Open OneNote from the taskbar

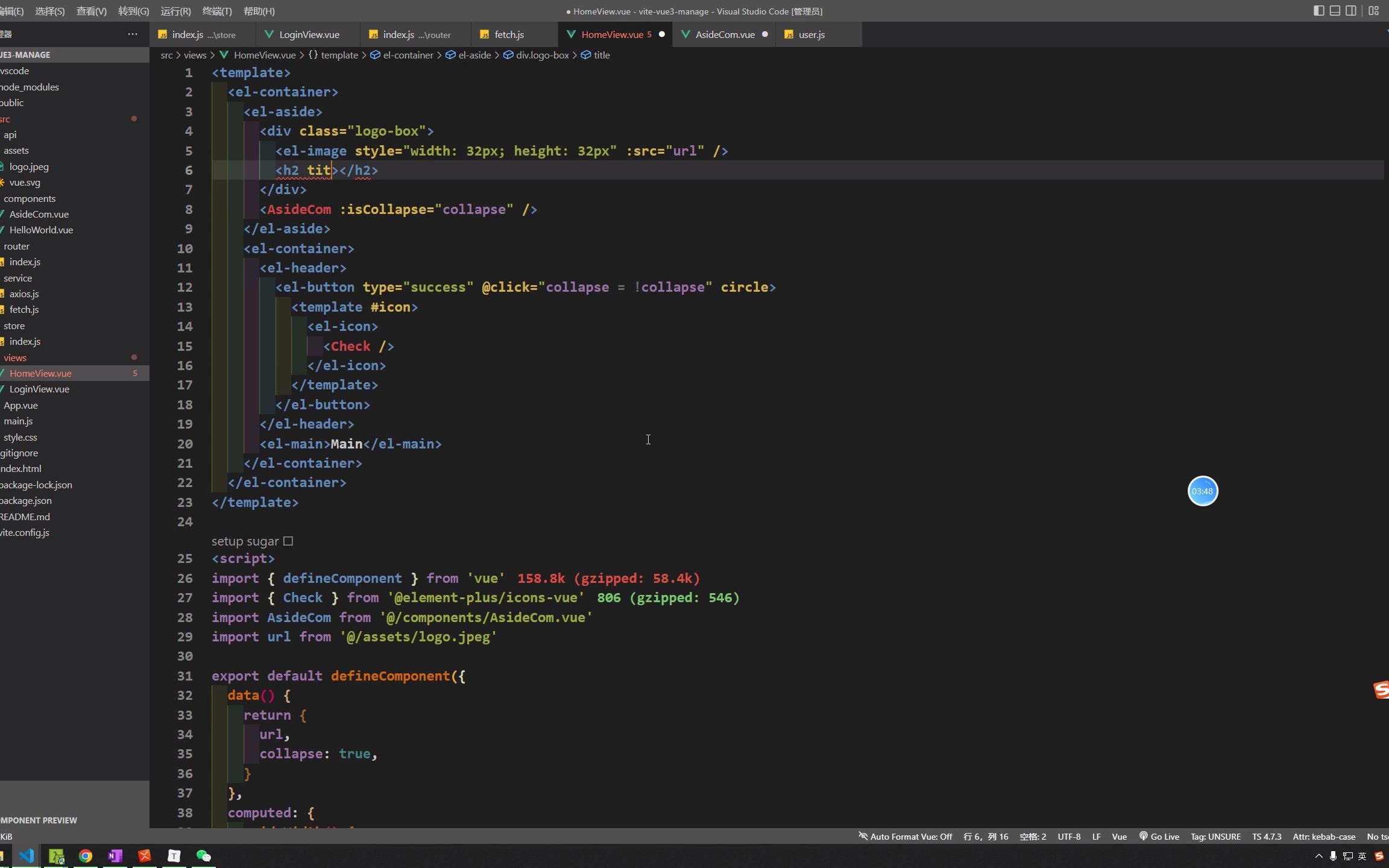115,856
